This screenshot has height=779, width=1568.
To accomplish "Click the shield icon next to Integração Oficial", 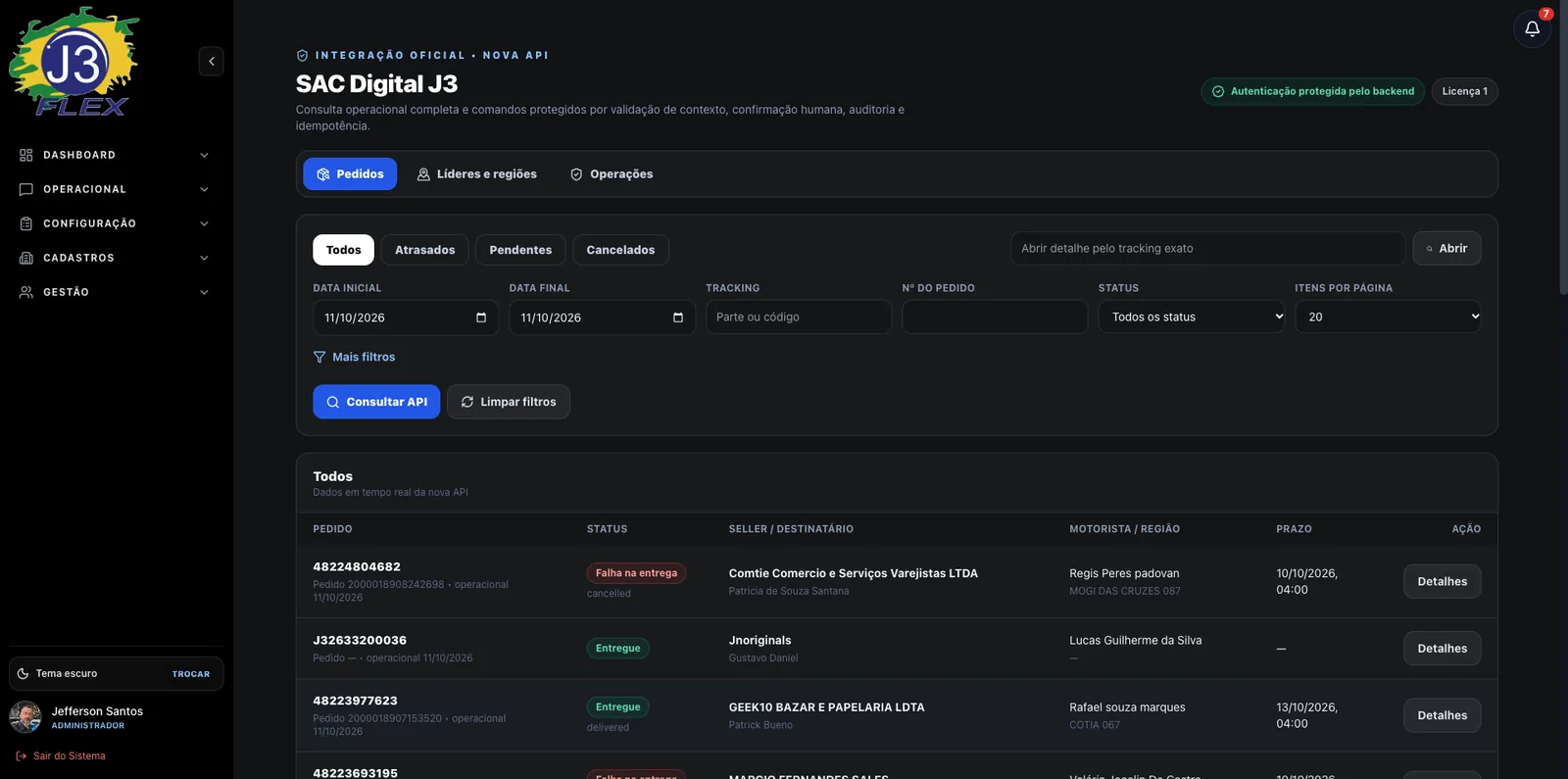I will [302, 56].
